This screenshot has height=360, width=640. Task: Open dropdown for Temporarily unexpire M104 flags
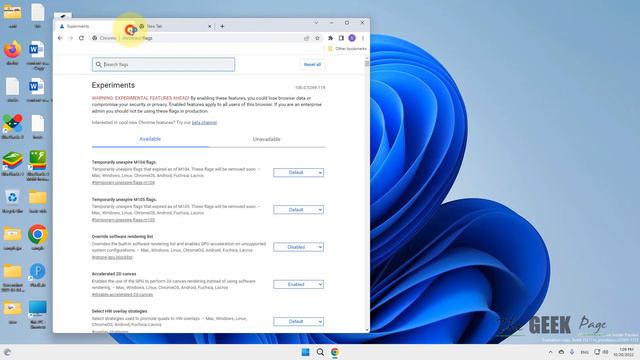click(x=298, y=173)
